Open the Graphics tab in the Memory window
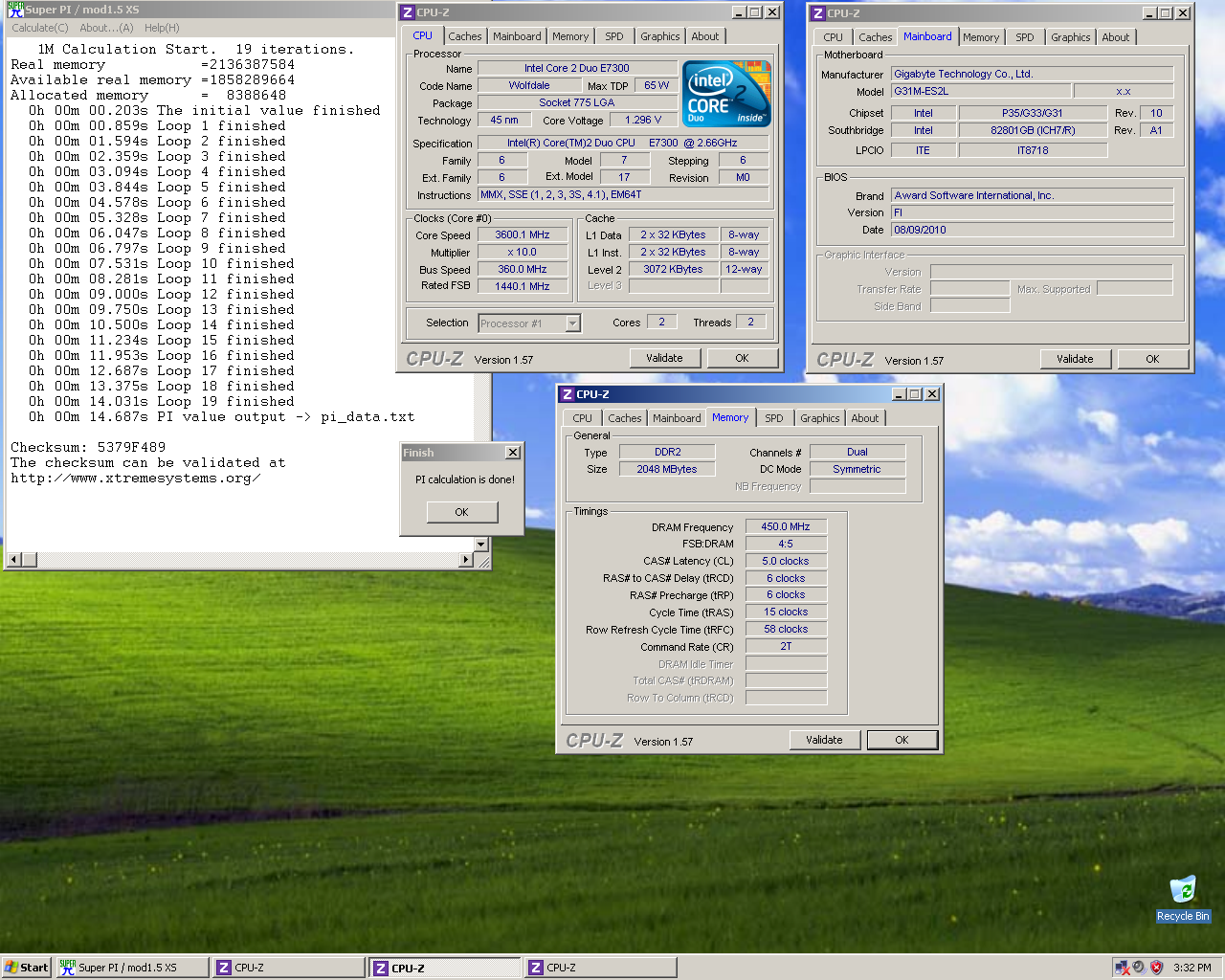 pyautogui.click(x=820, y=418)
